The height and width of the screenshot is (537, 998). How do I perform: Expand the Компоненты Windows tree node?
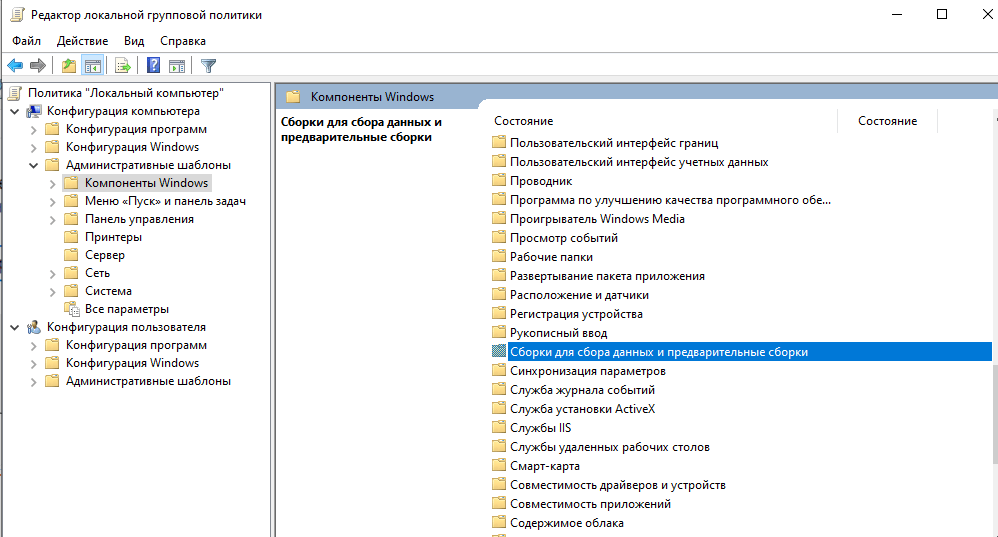[x=52, y=183]
